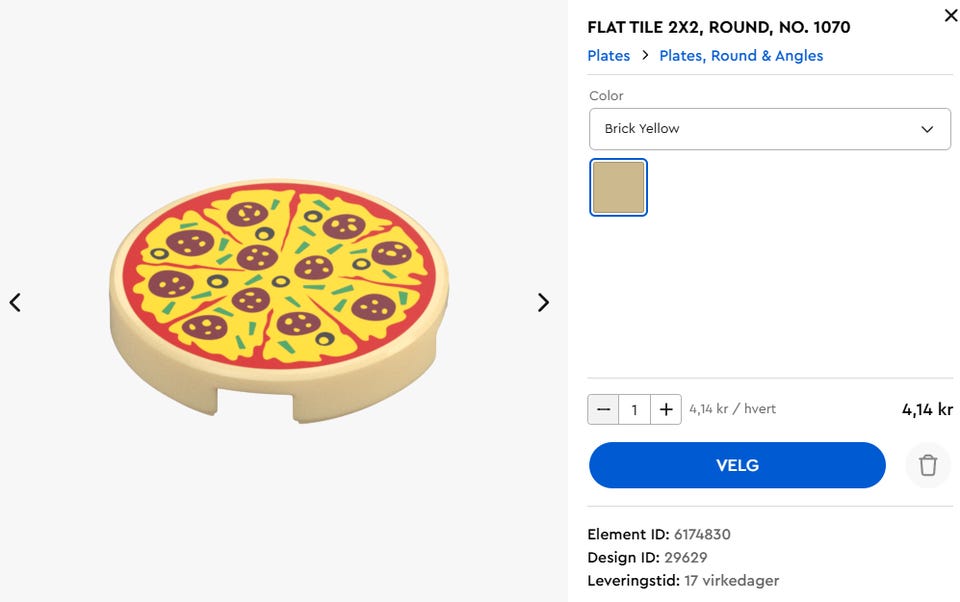Select the Brick Yellow color swatch
This screenshot has height=602, width=960.
(x=619, y=187)
